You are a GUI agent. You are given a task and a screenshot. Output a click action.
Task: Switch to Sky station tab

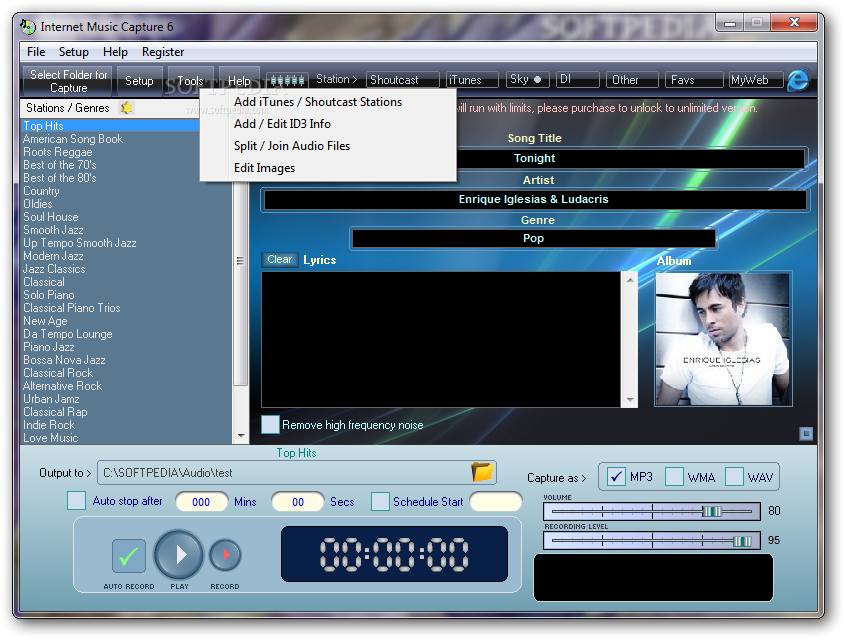click(527, 79)
